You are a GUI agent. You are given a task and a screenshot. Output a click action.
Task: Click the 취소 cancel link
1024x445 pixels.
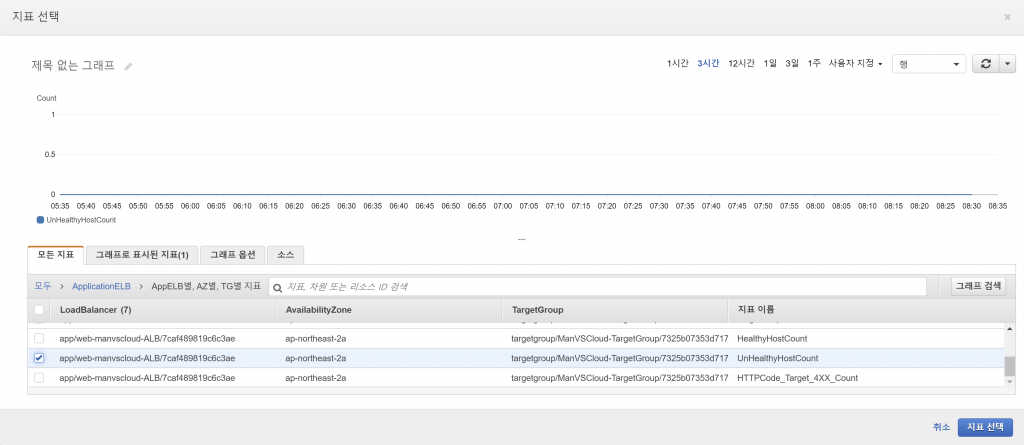[x=941, y=427]
